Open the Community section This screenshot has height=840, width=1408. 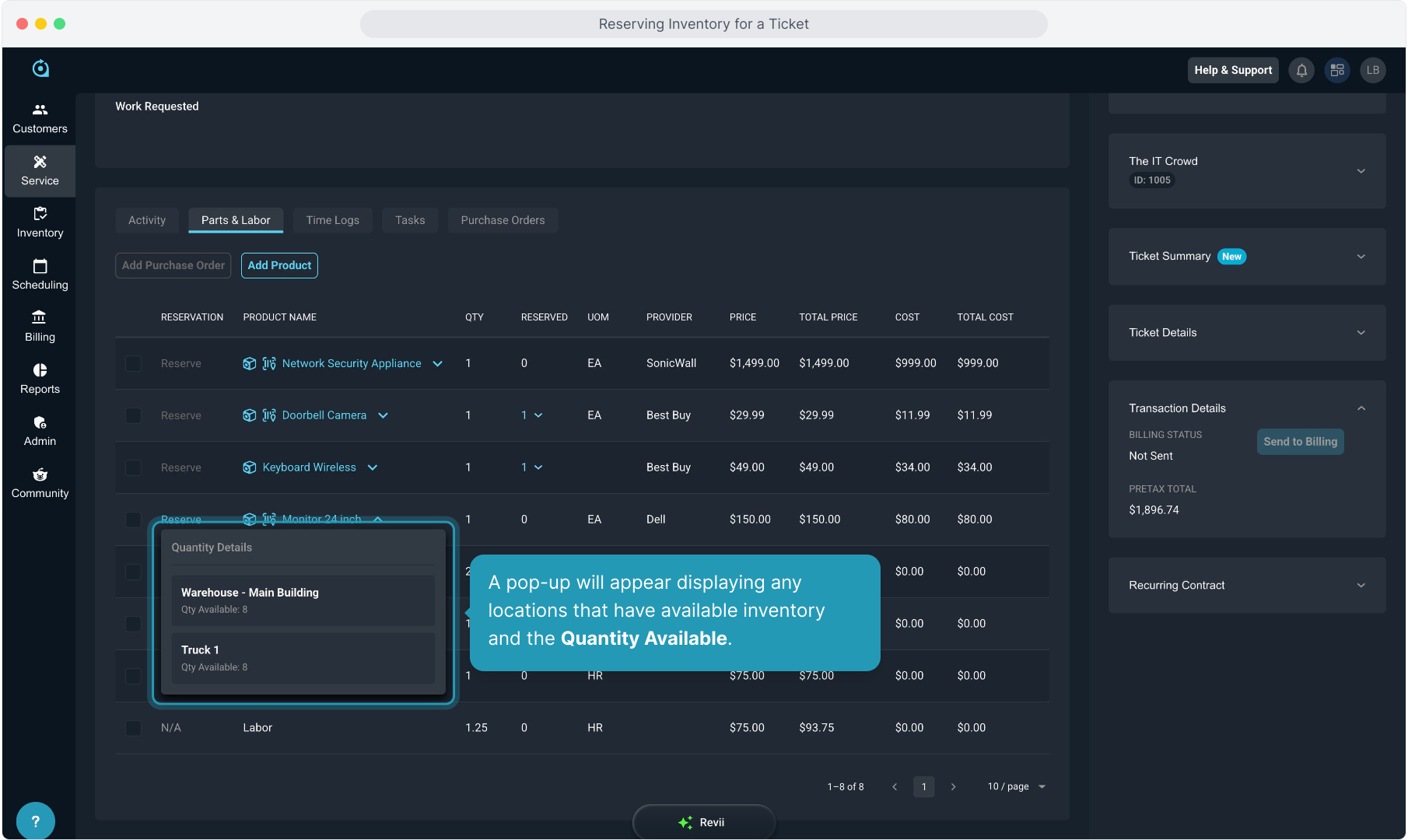(40, 483)
